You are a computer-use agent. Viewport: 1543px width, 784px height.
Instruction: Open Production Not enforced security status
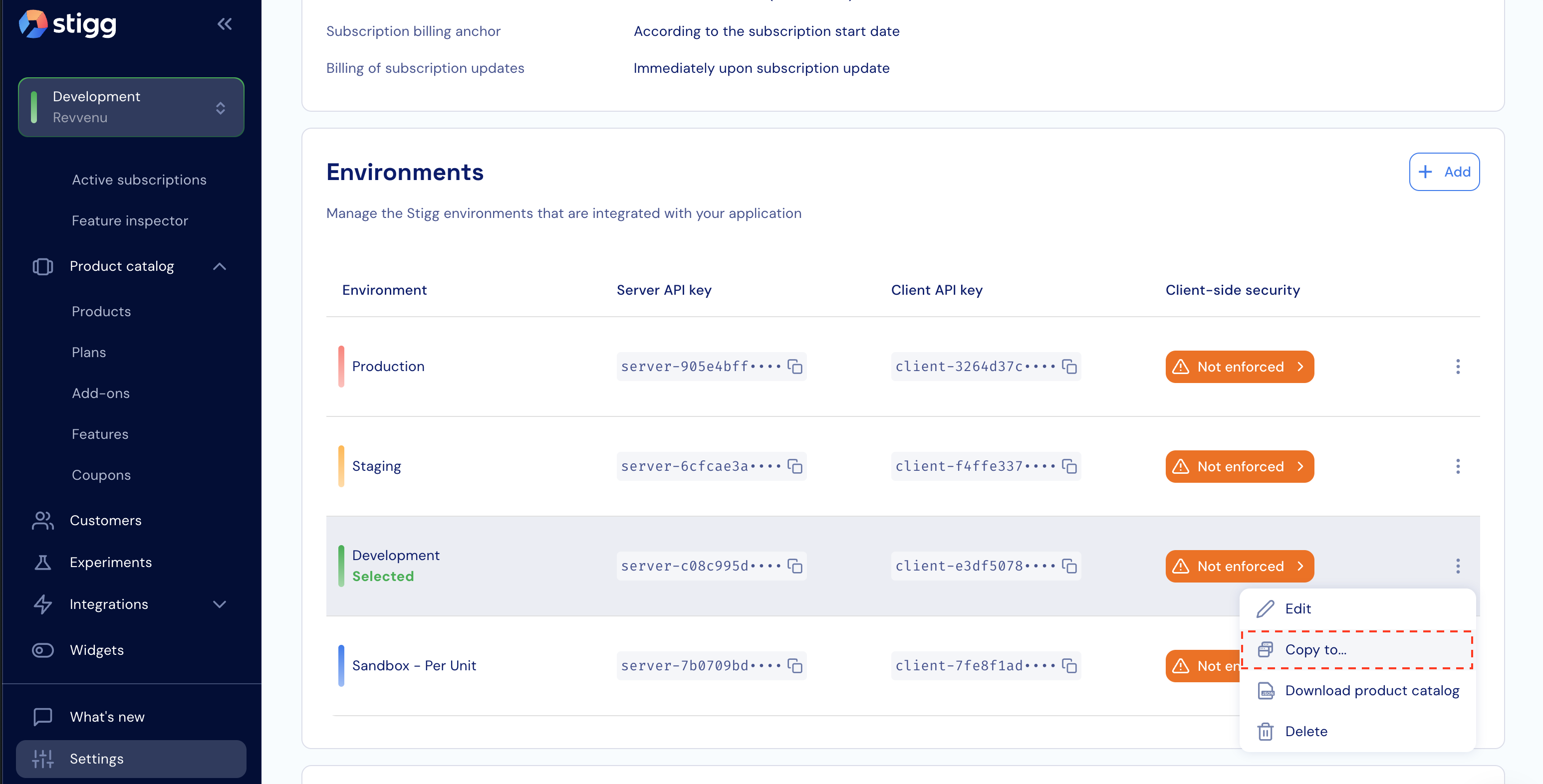coord(1239,366)
